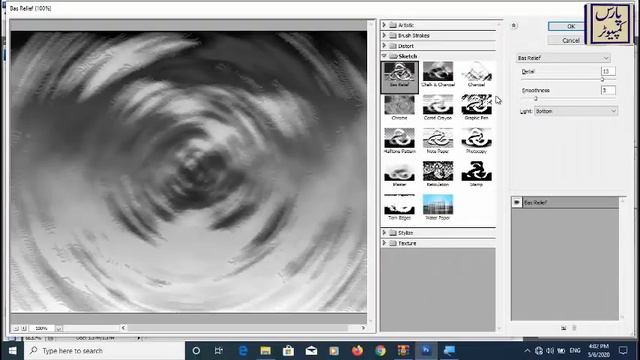640x360 pixels.
Task: Open the zoom percentage dropdown arrow
Action: pos(59,328)
